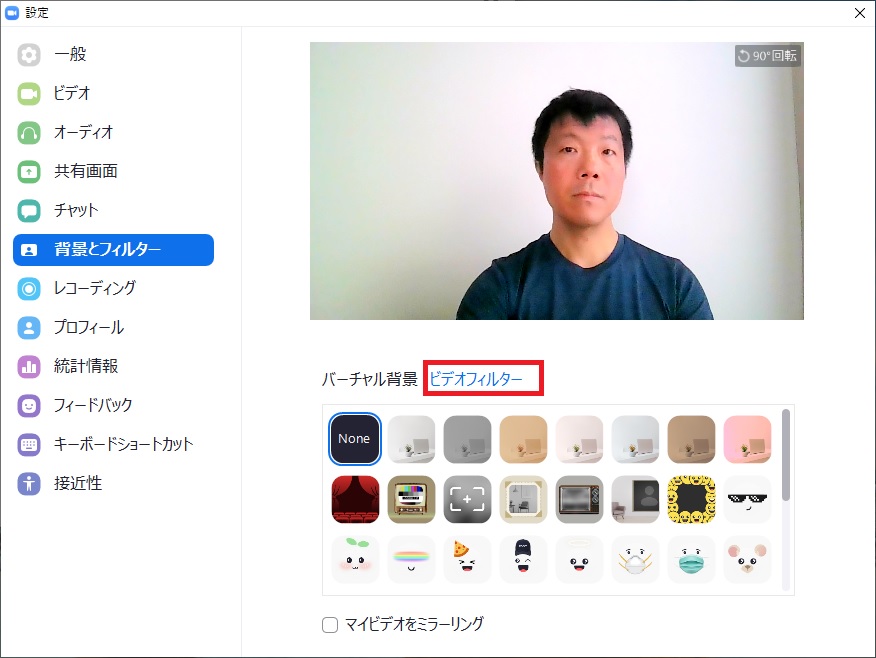Choose the retro TV color bars filter
876x658 pixels.
pyautogui.click(x=411, y=499)
